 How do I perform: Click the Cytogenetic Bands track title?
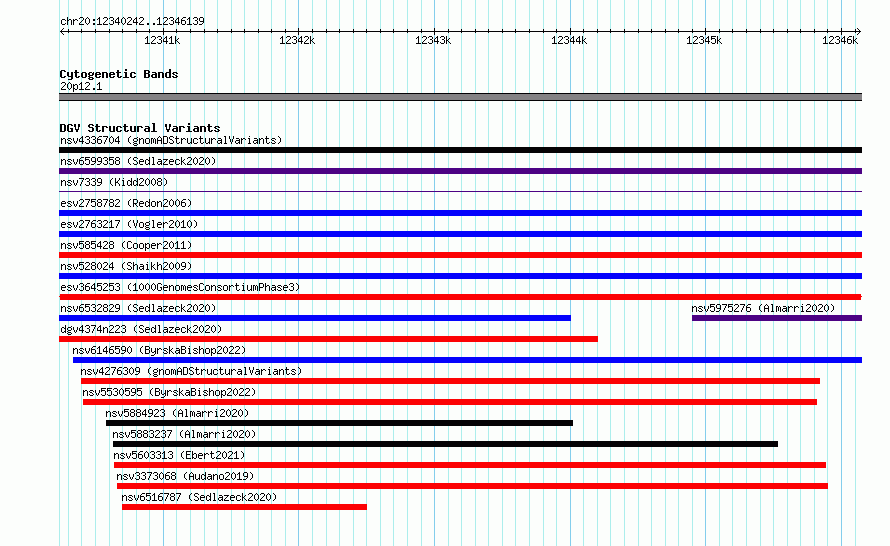pos(119,74)
